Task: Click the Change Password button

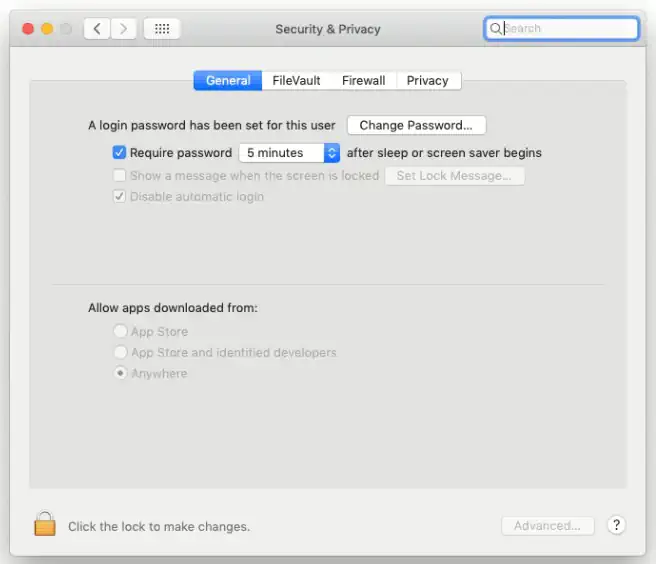Action: [x=416, y=125]
